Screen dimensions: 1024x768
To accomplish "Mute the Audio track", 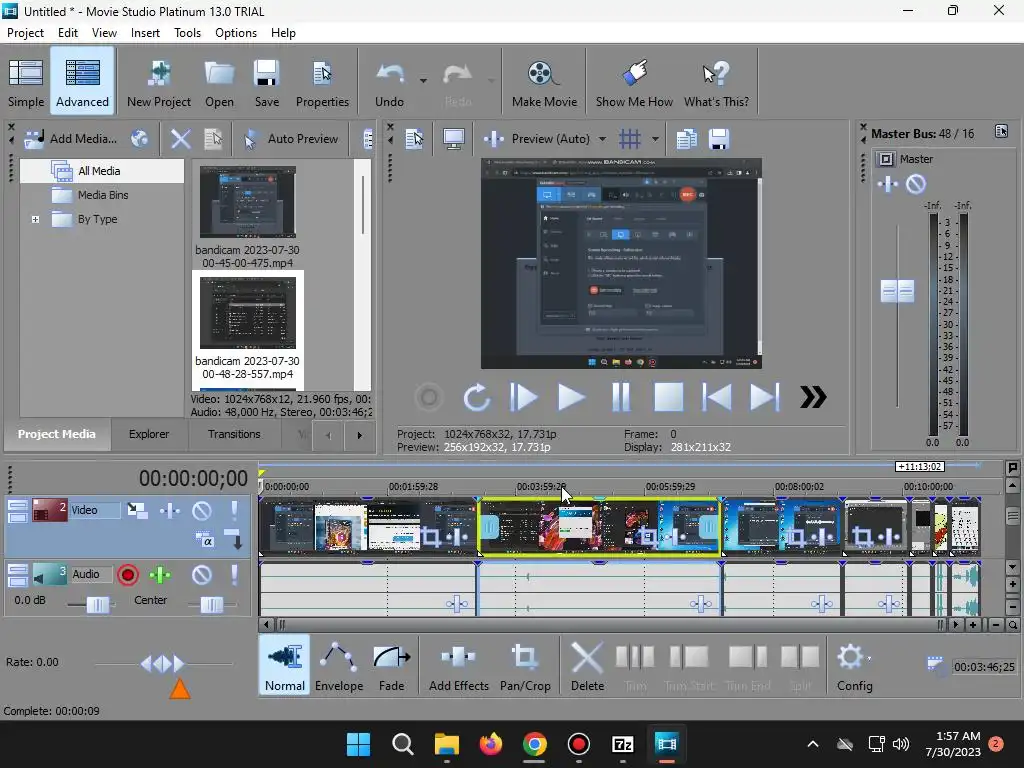I will click(202, 575).
